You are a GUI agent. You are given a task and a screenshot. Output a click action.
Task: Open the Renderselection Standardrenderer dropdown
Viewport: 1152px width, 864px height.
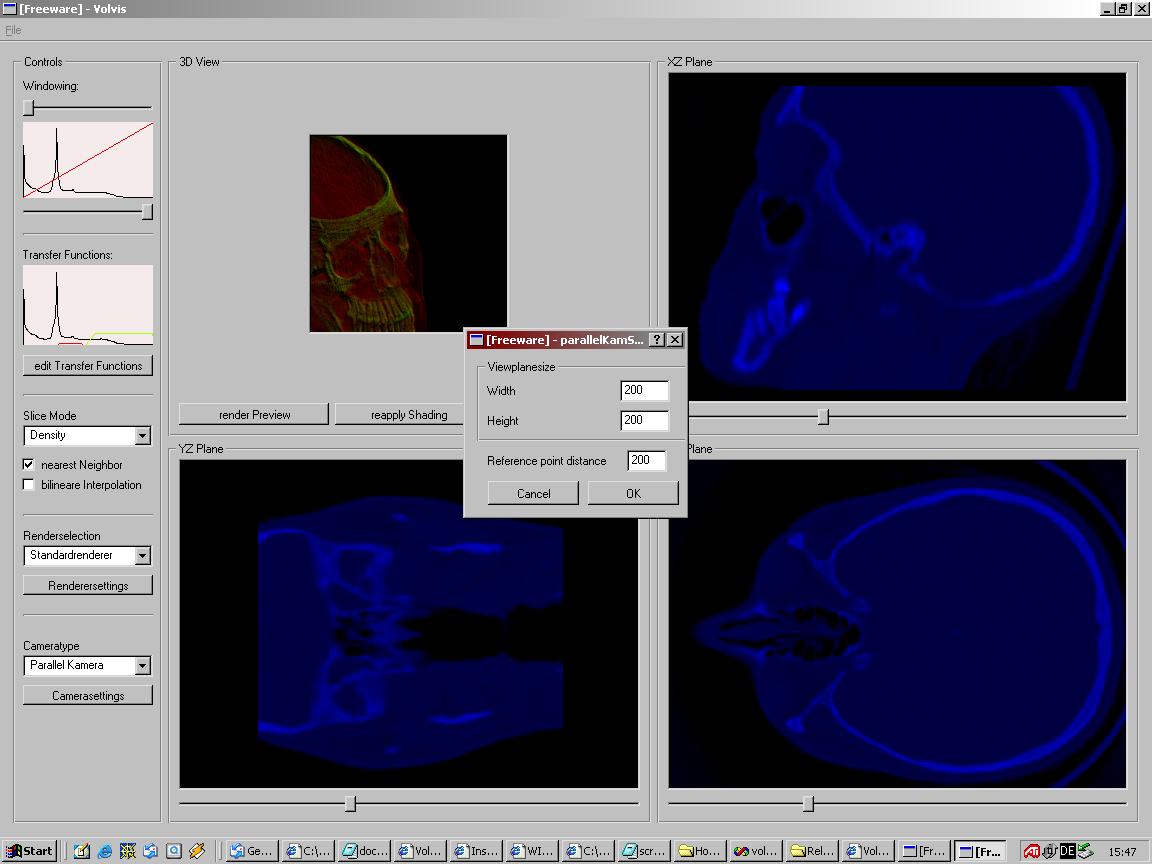[x=142, y=556]
